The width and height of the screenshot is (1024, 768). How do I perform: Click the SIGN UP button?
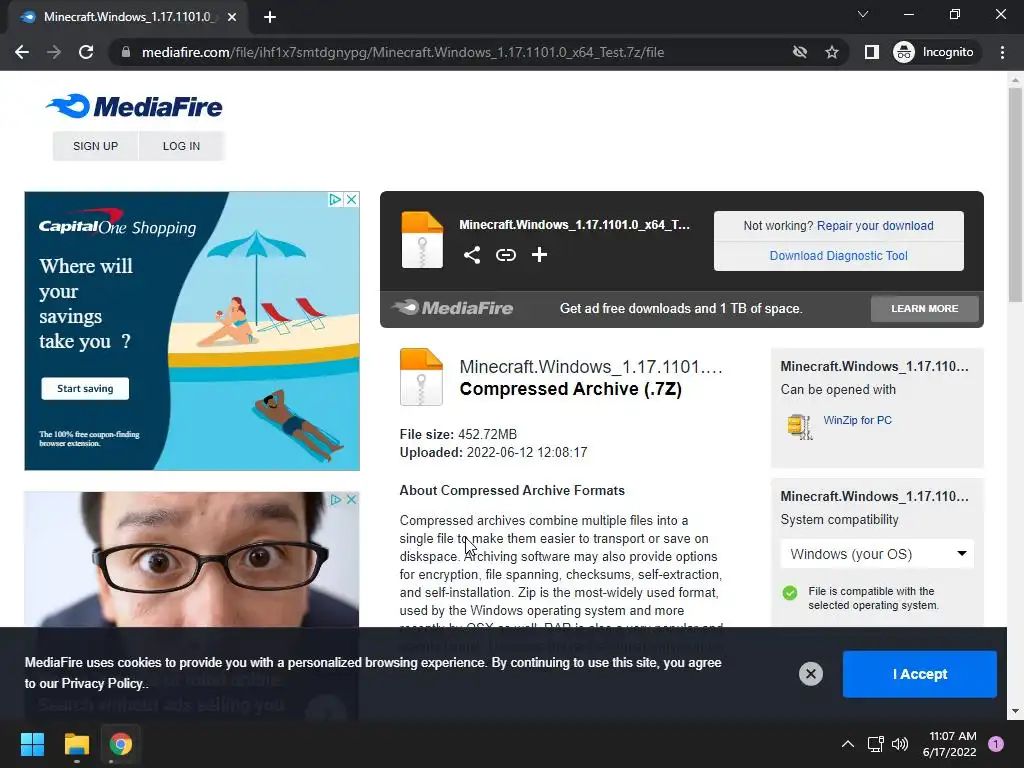(95, 146)
